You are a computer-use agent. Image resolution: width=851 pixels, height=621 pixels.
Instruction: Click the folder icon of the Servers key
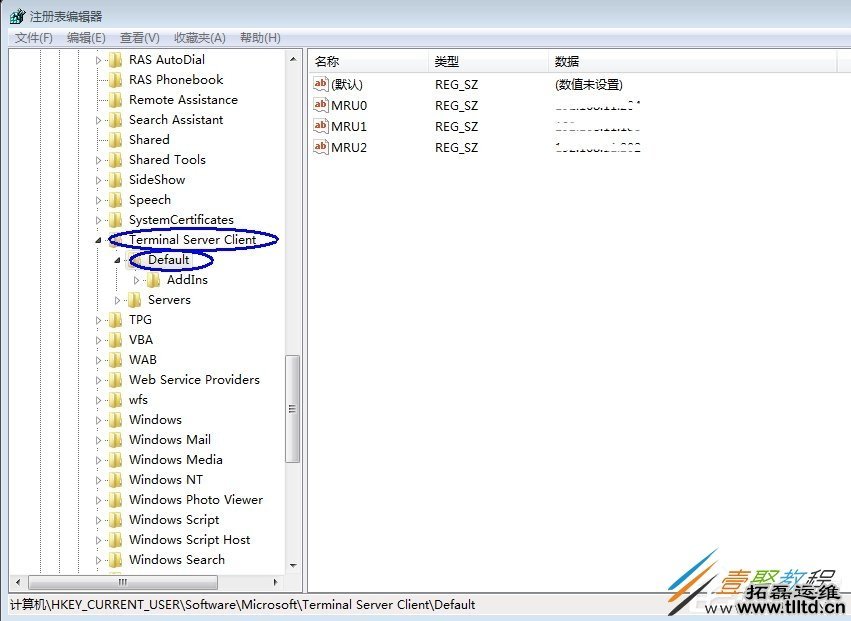134,299
